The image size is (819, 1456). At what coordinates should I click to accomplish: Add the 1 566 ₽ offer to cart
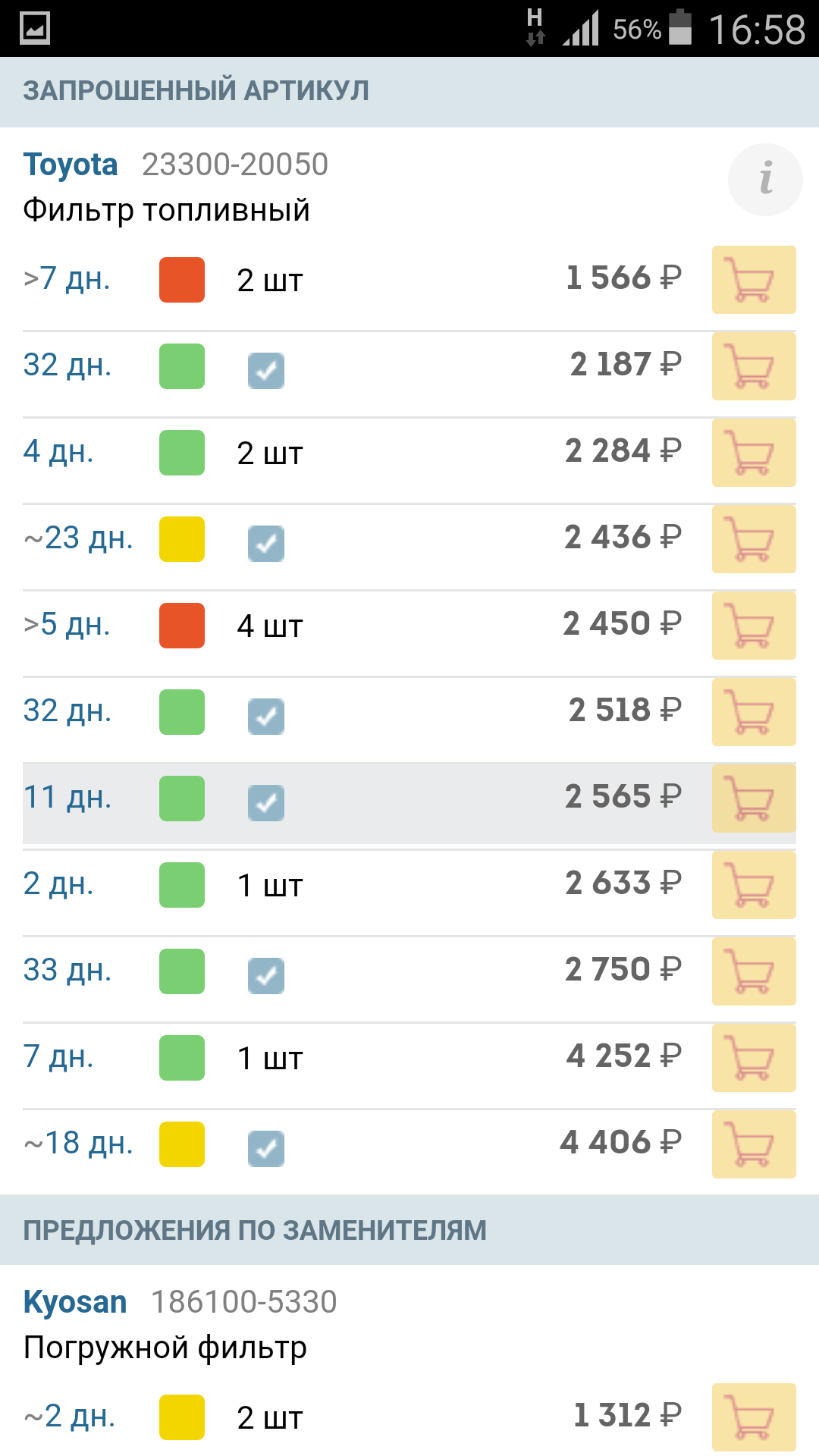[x=754, y=280]
